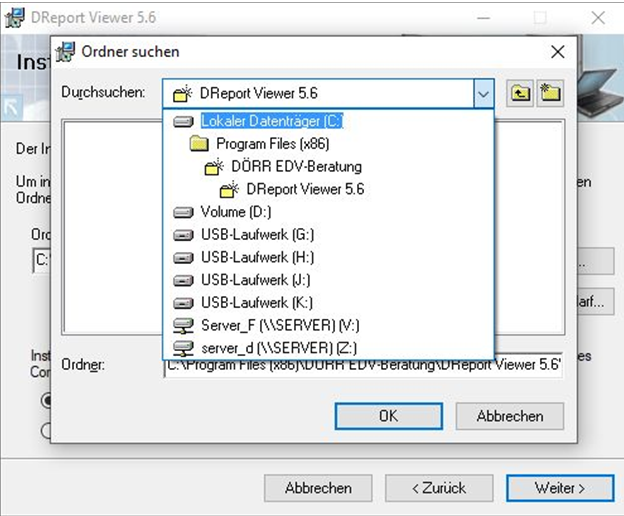Image resolution: width=624 pixels, height=516 pixels.
Task: Click drive icon next to Lokaler Datenträger
Action: (x=183, y=121)
